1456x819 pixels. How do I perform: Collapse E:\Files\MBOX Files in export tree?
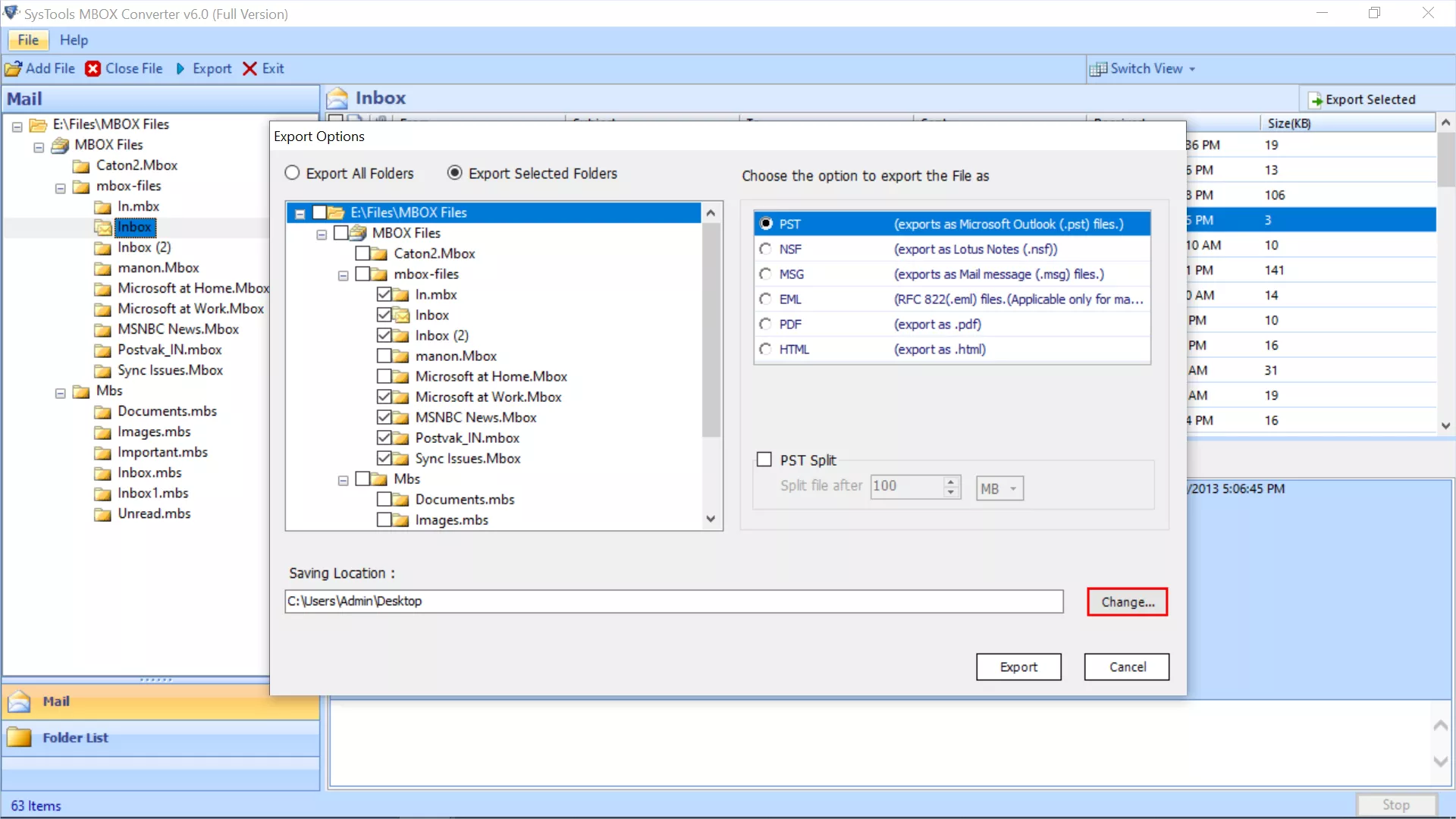point(300,214)
